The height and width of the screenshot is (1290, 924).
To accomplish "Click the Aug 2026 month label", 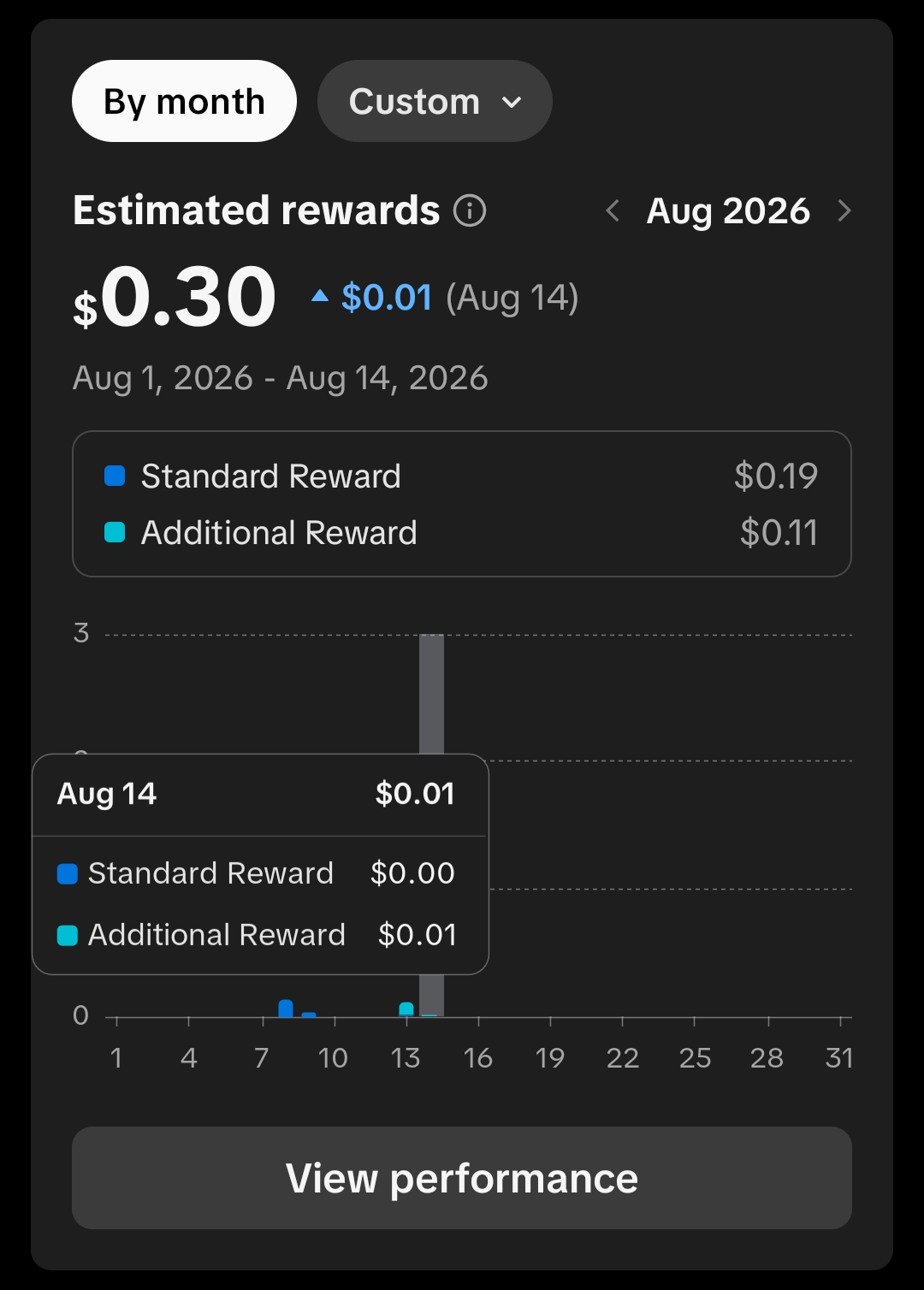I will click(728, 210).
